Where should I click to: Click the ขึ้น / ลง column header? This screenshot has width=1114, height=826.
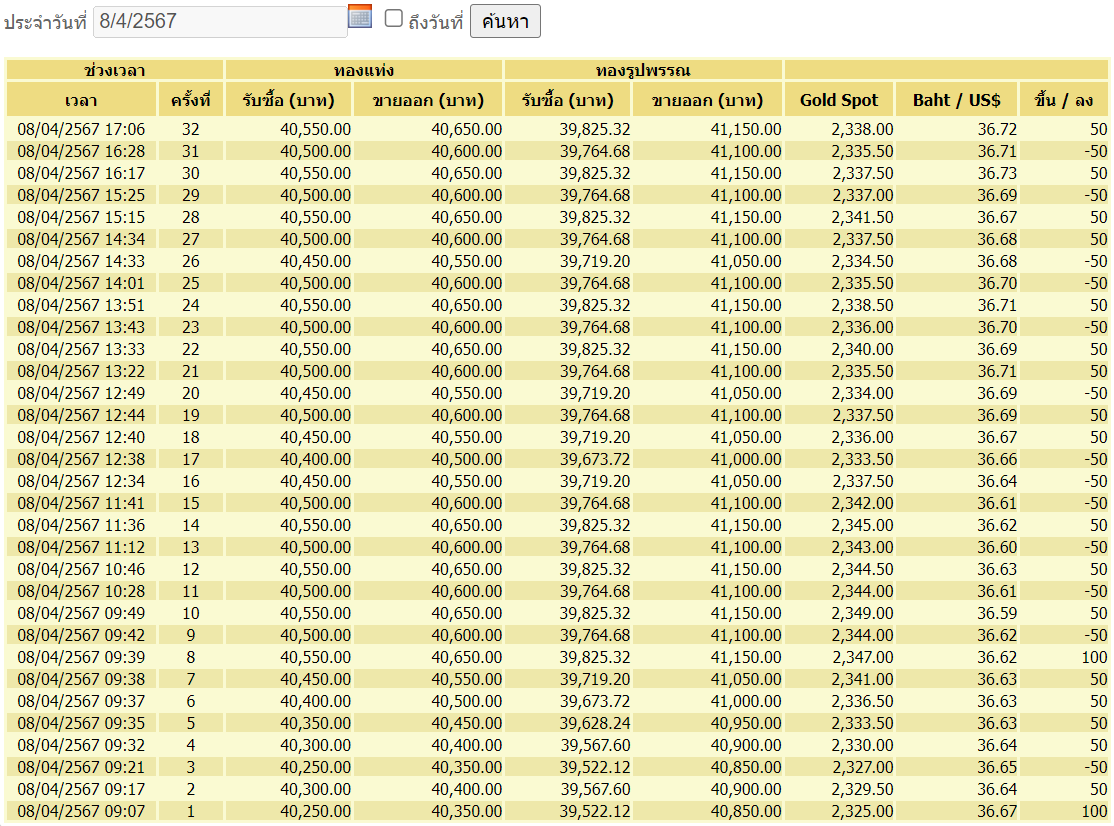pos(1064,100)
